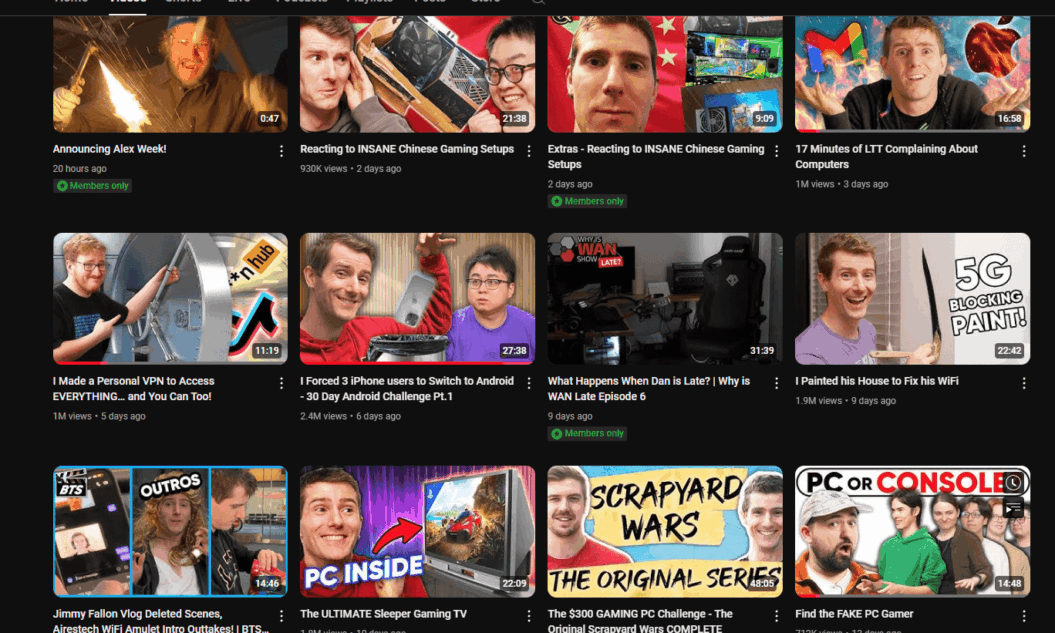
Task: Click Members only badge under 'Announcing Alex Week!'
Action: 93,186
